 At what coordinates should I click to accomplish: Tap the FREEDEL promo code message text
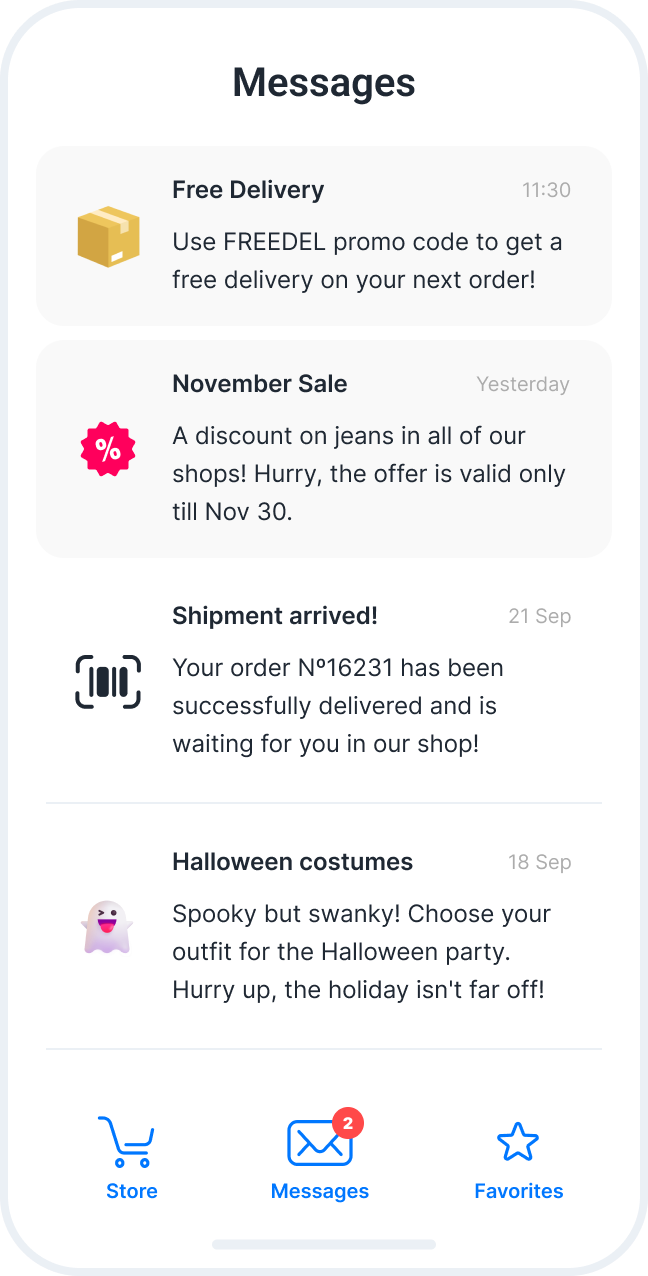pos(367,261)
